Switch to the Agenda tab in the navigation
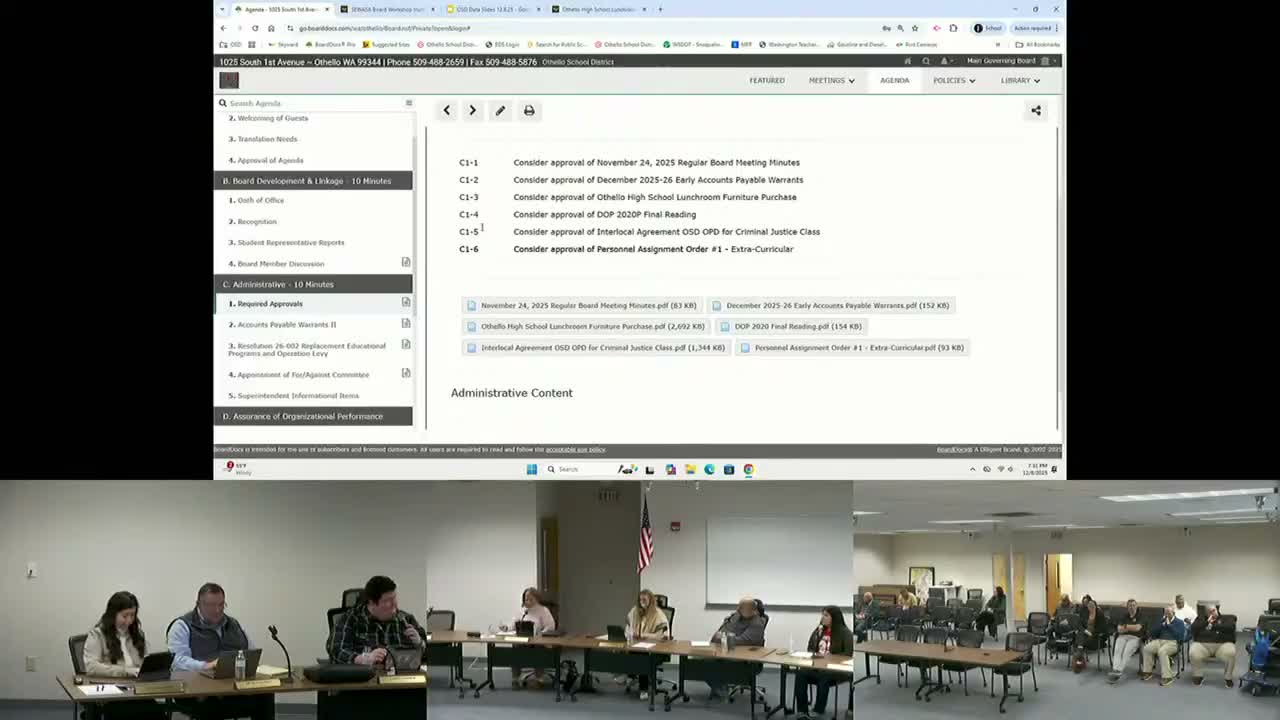 tap(894, 80)
